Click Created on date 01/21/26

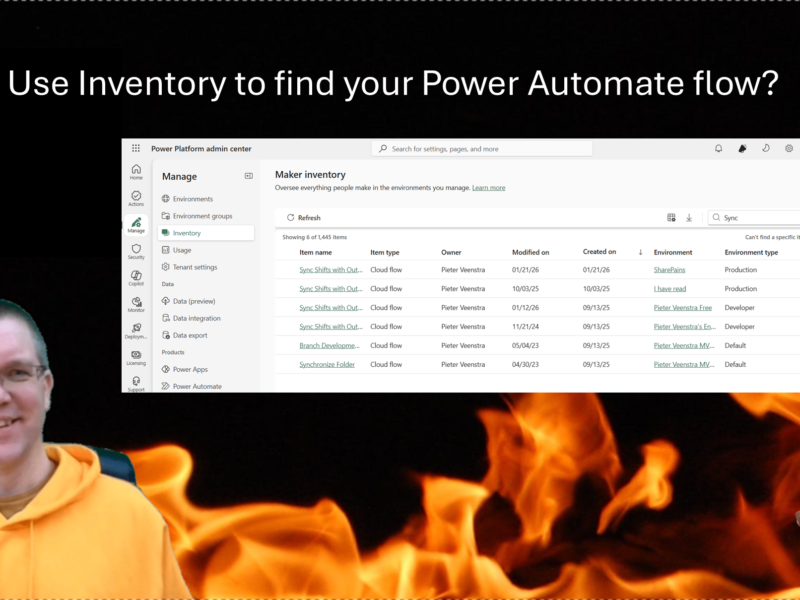[596, 269]
